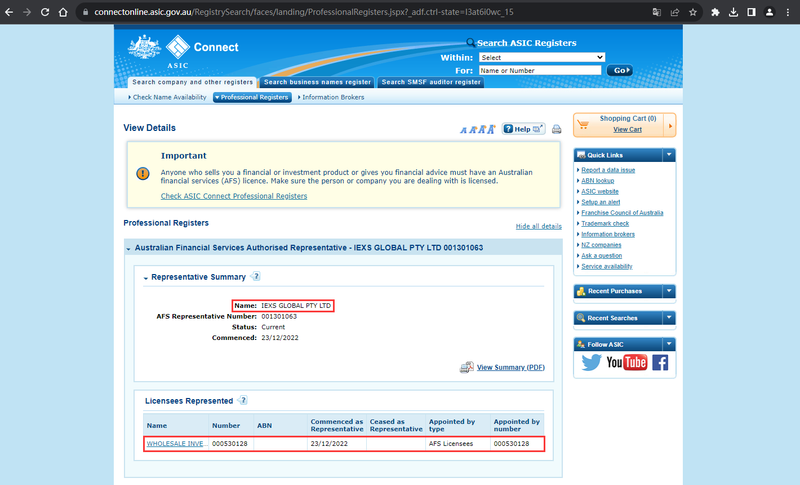Switch to Search business names register tab

pyautogui.click(x=317, y=82)
